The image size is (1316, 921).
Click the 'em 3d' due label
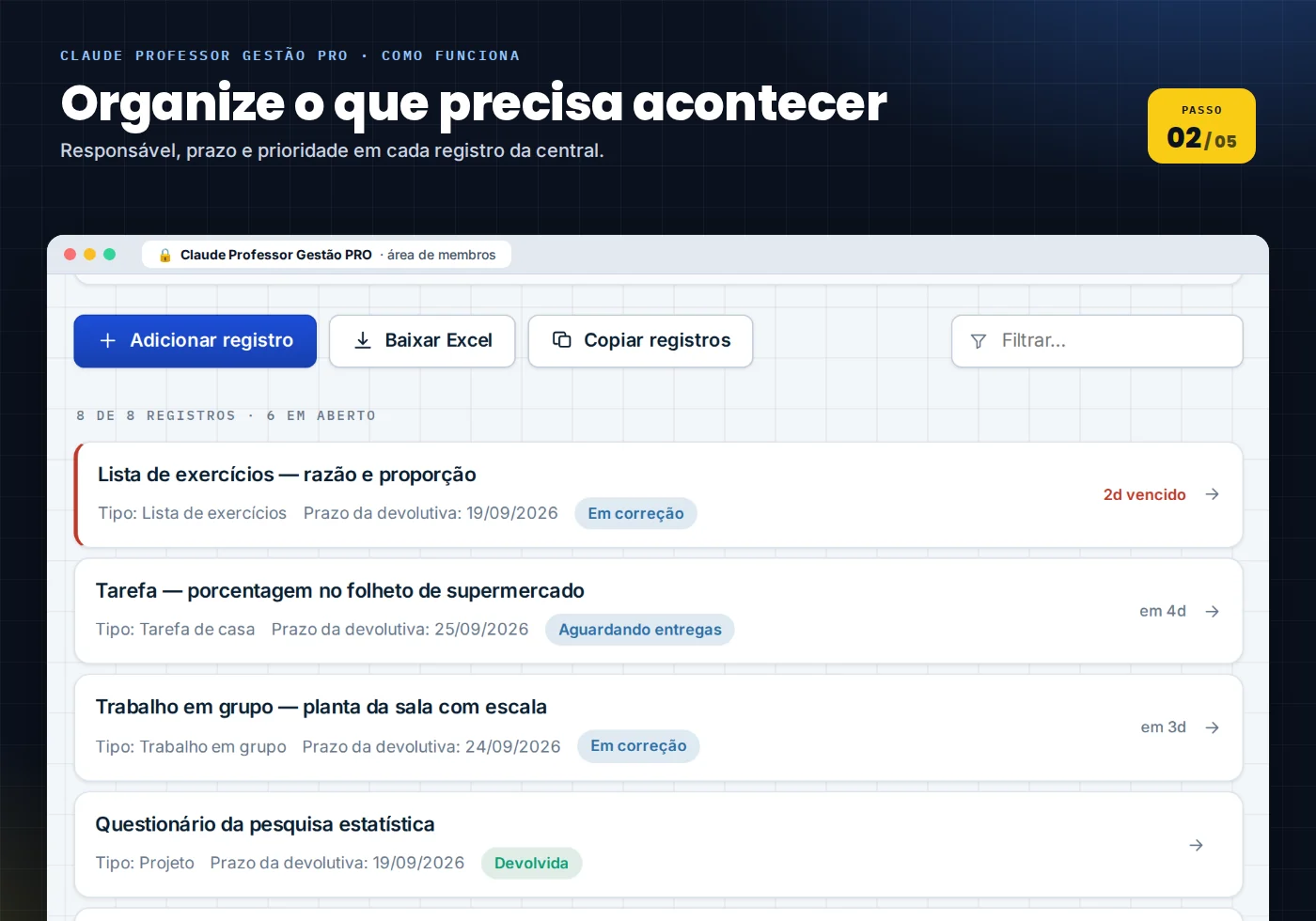pos(1163,727)
